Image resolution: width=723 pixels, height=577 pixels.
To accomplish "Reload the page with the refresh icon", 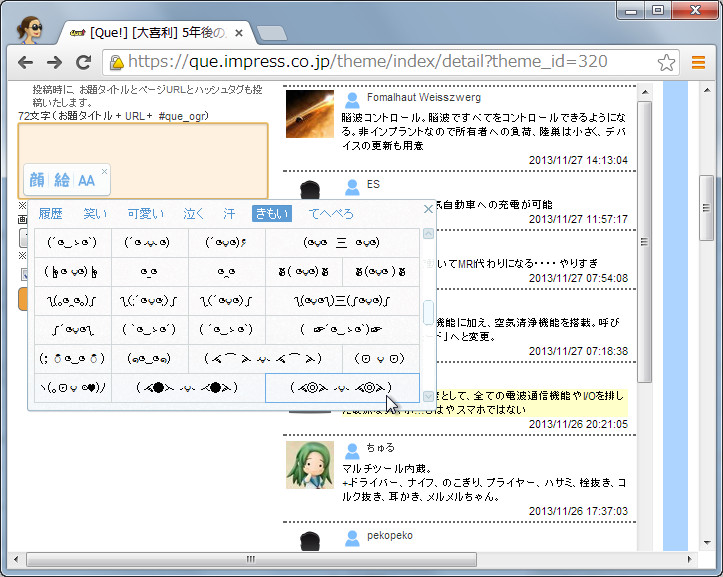I will tap(83, 62).
